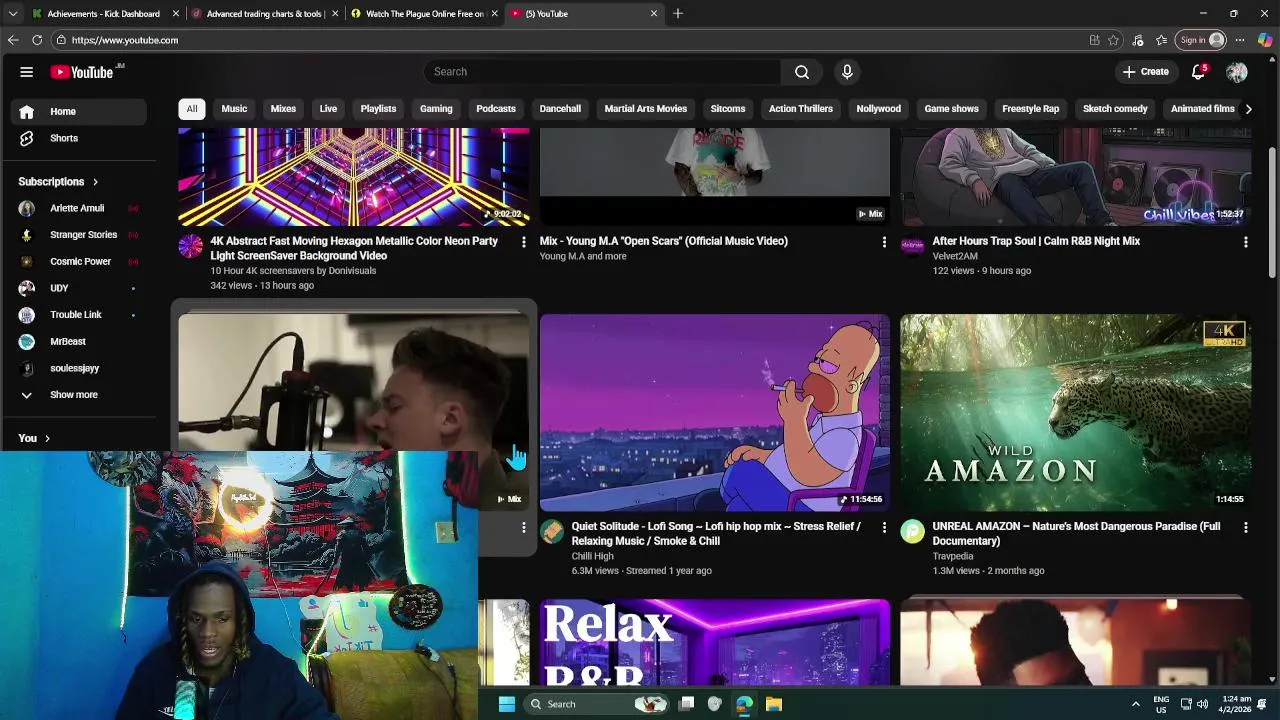Viewport: 1280px width, 720px height.
Task: Add this page to favorites (star)
Action: [x=1113, y=40]
